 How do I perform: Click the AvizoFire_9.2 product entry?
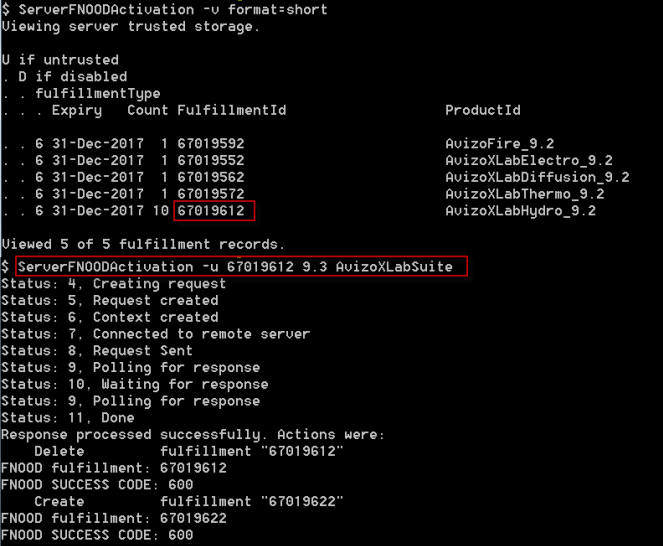pos(500,144)
